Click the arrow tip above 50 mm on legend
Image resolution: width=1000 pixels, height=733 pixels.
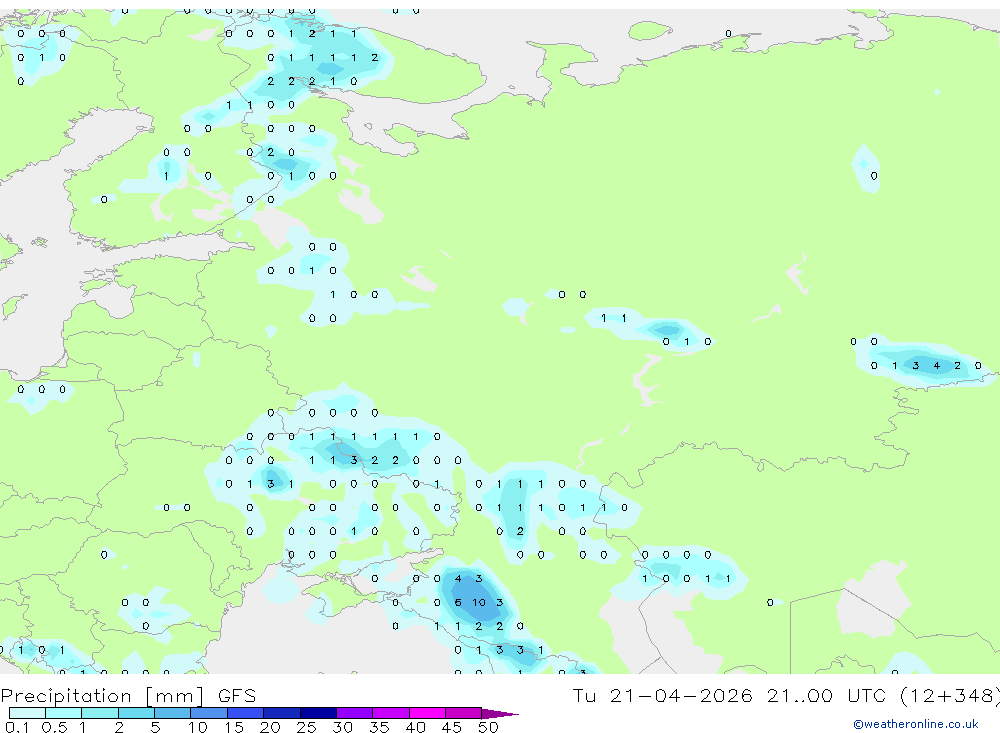500,714
